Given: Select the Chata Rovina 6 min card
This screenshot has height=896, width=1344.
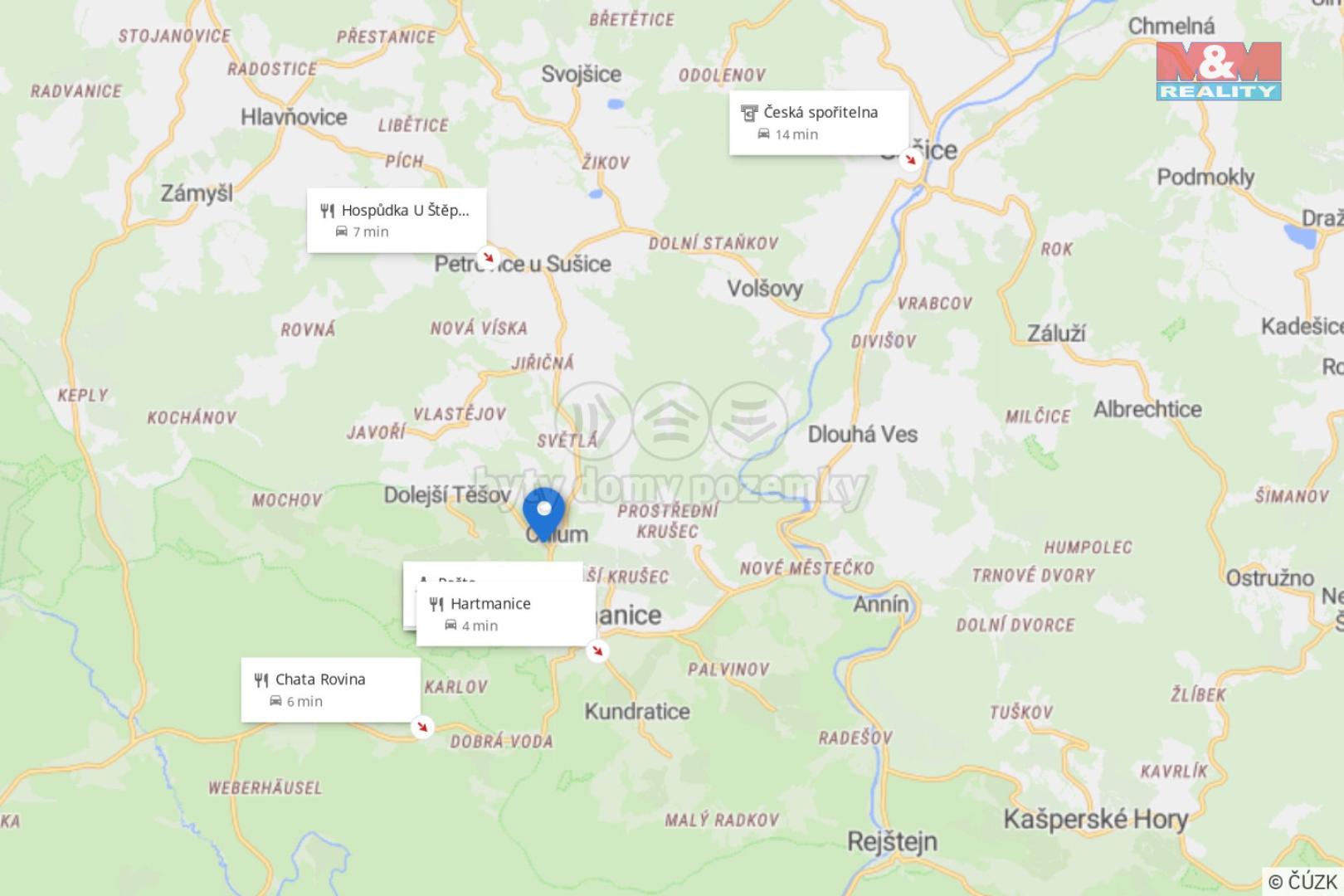Looking at the screenshot, I should 331,689.
